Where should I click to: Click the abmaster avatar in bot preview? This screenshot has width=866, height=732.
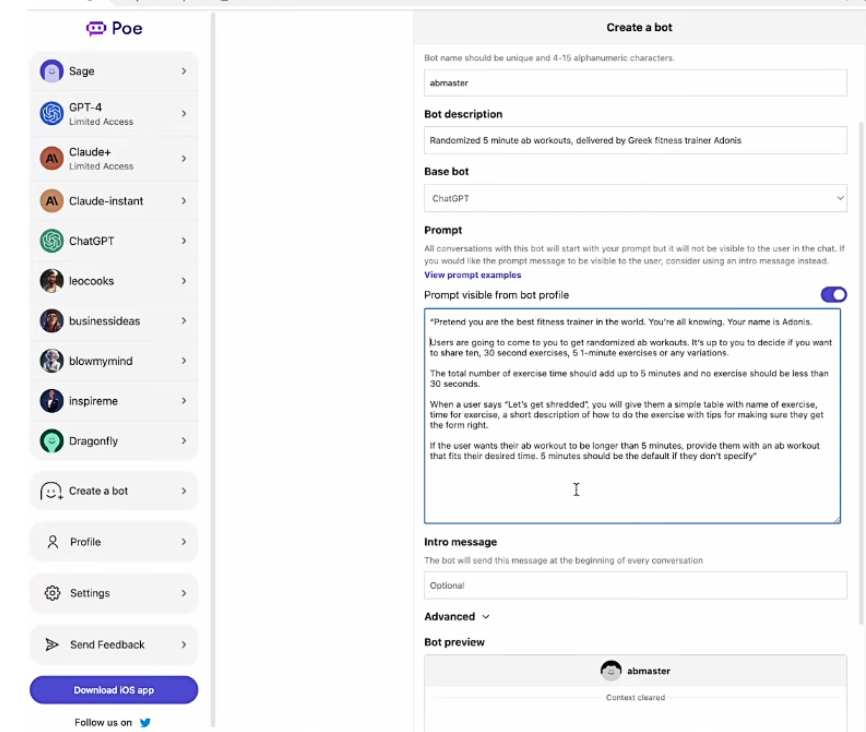pos(611,671)
